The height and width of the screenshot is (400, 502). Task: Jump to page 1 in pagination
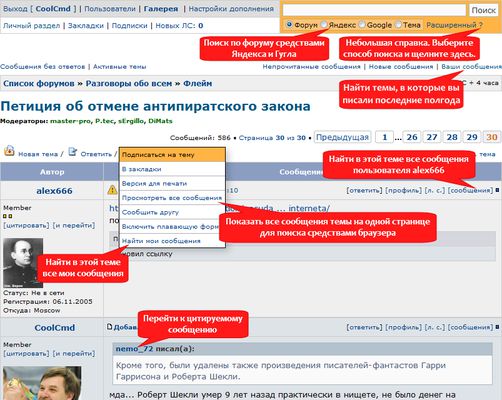[x=385, y=137]
